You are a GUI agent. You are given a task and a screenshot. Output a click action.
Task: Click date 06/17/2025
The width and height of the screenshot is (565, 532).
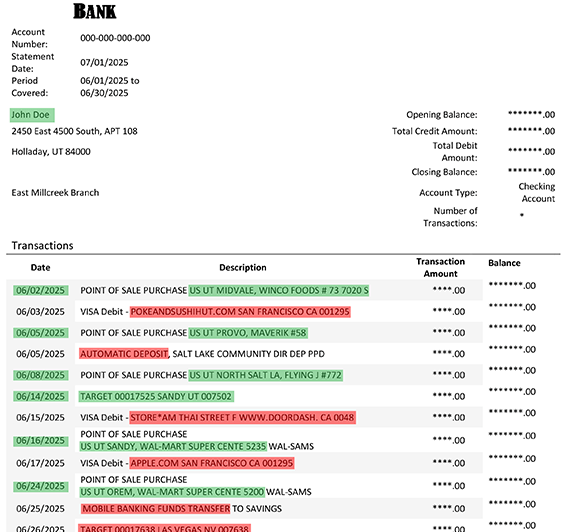(x=40, y=463)
